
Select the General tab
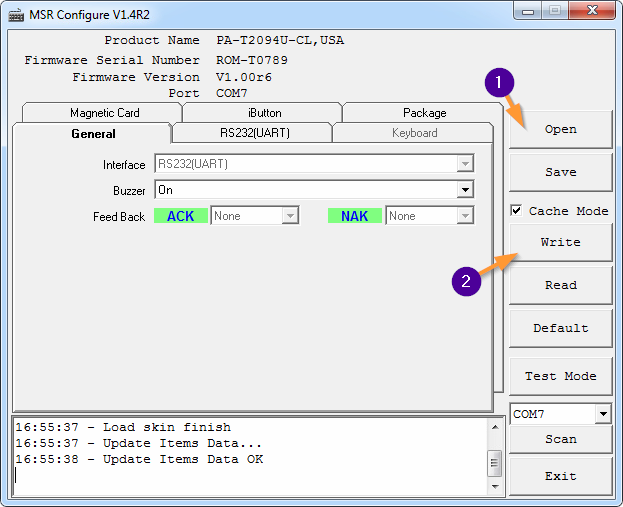click(93, 133)
